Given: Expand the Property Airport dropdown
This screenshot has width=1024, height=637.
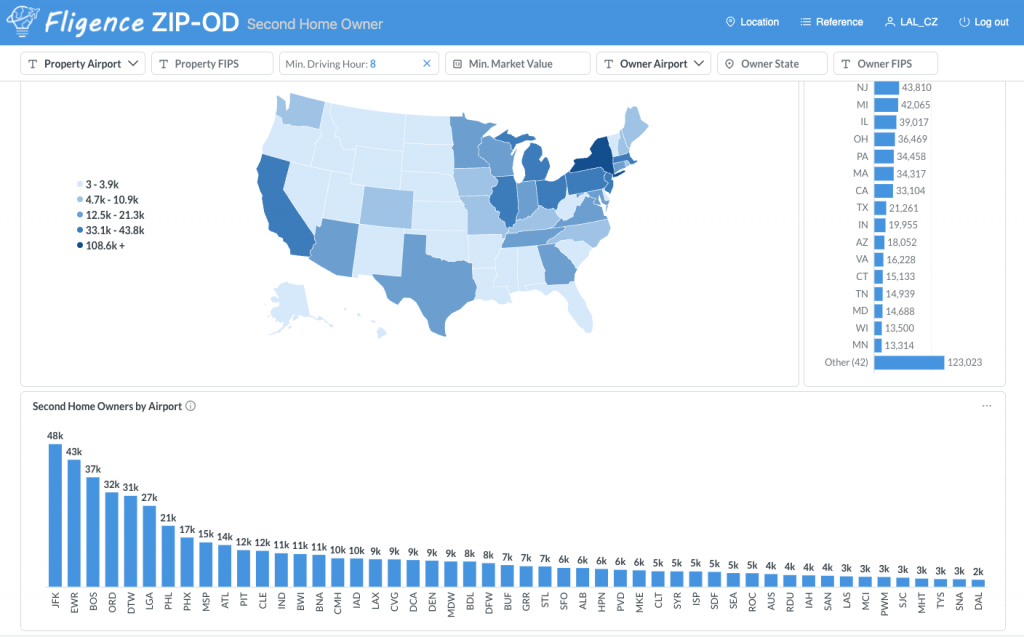Looking at the screenshot, I should point(83,63).
